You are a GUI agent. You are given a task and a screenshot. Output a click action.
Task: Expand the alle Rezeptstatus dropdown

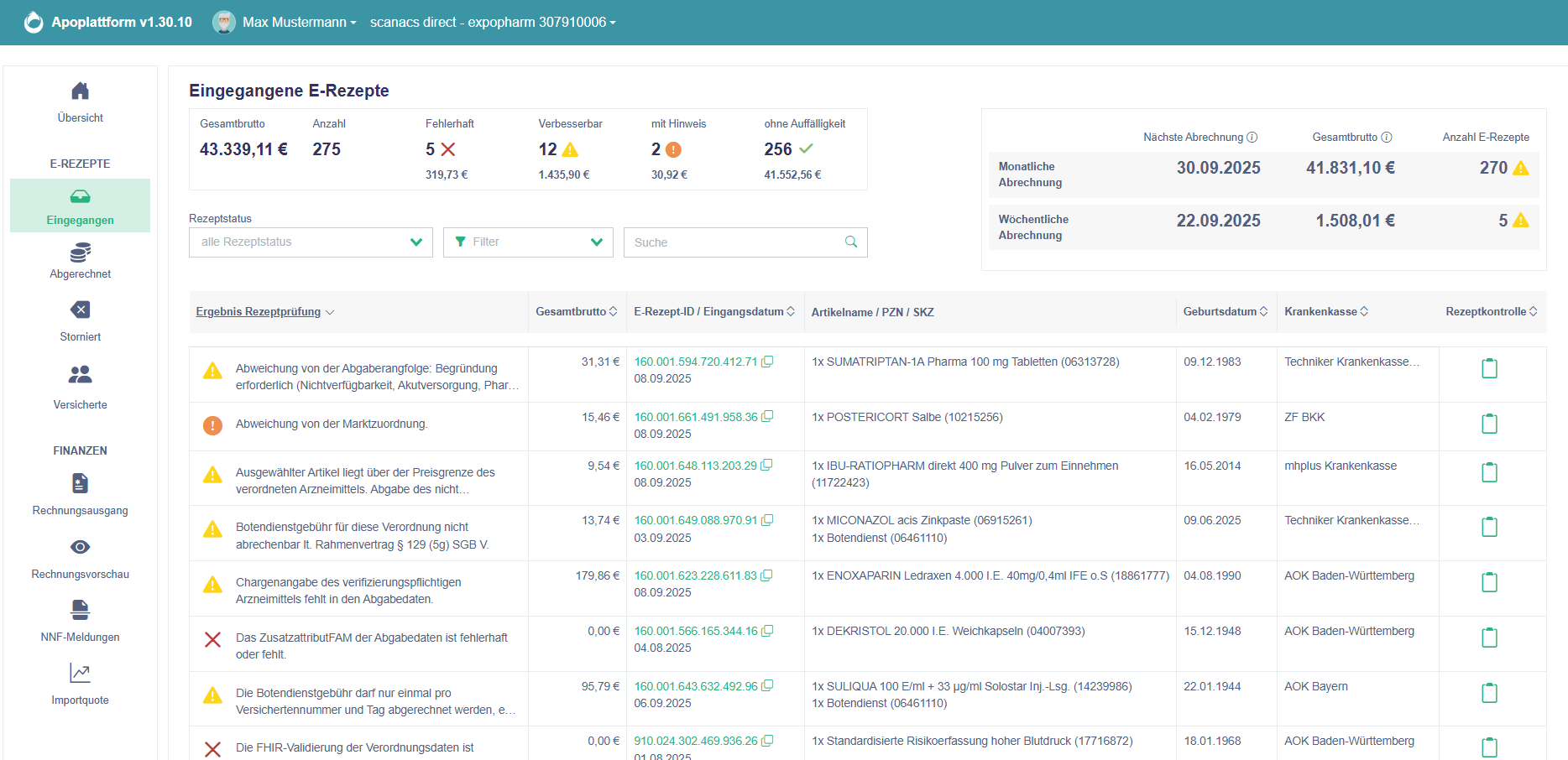311,242
